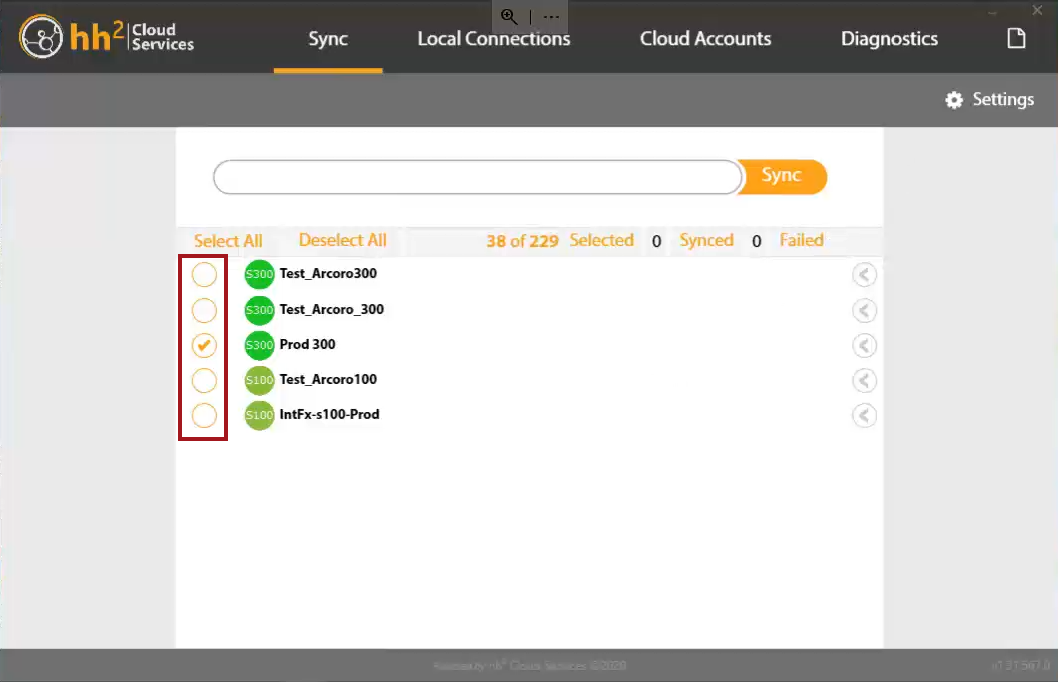Open the document icon in the top bar
1058x682 pixels.
[1016, 38]
